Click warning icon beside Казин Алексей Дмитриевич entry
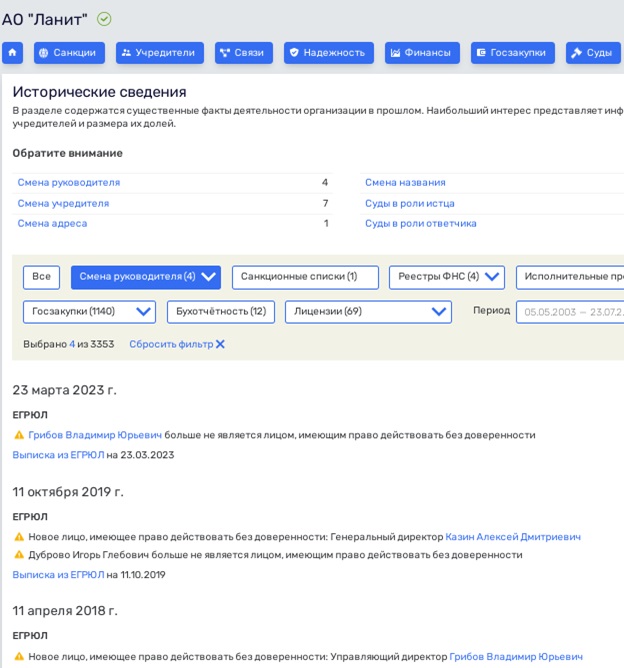This screenshot has width=624, height=668. click(x=19, y=537)
